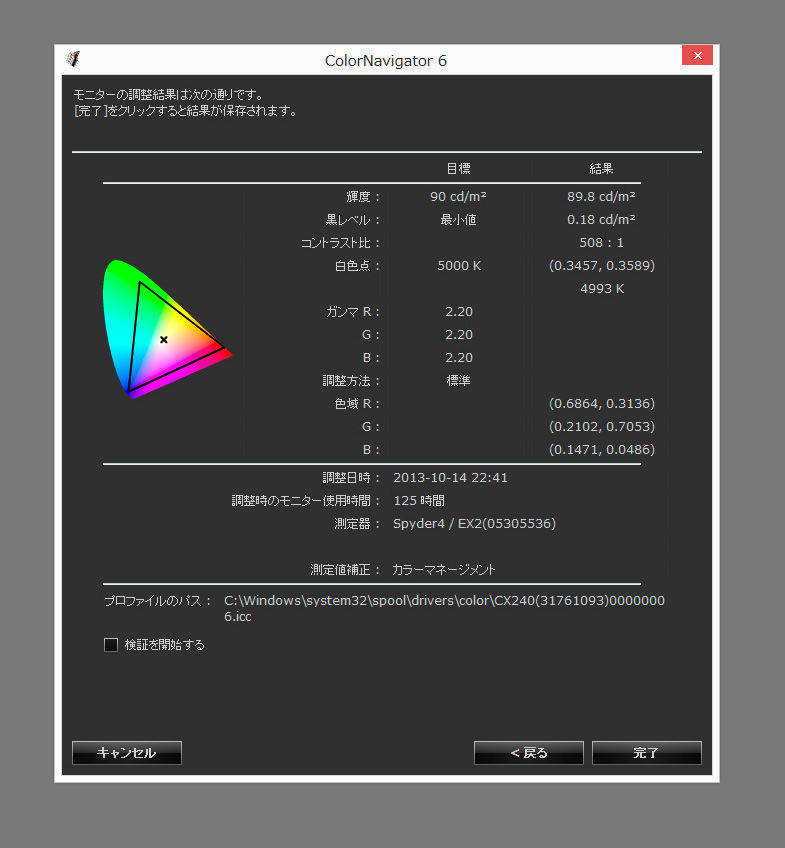The height and width of the screenshot is (848, 785).
Task: Click the 輝度 row label
Action: click(x=363, y=196)
